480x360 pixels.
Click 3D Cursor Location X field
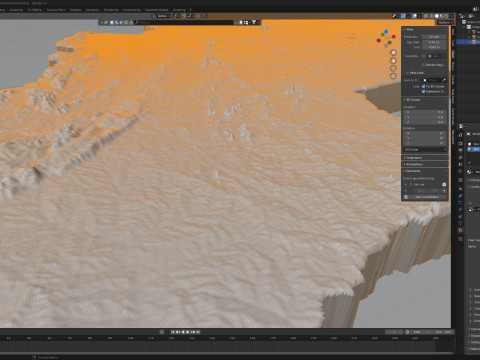[x=425, y=112]
